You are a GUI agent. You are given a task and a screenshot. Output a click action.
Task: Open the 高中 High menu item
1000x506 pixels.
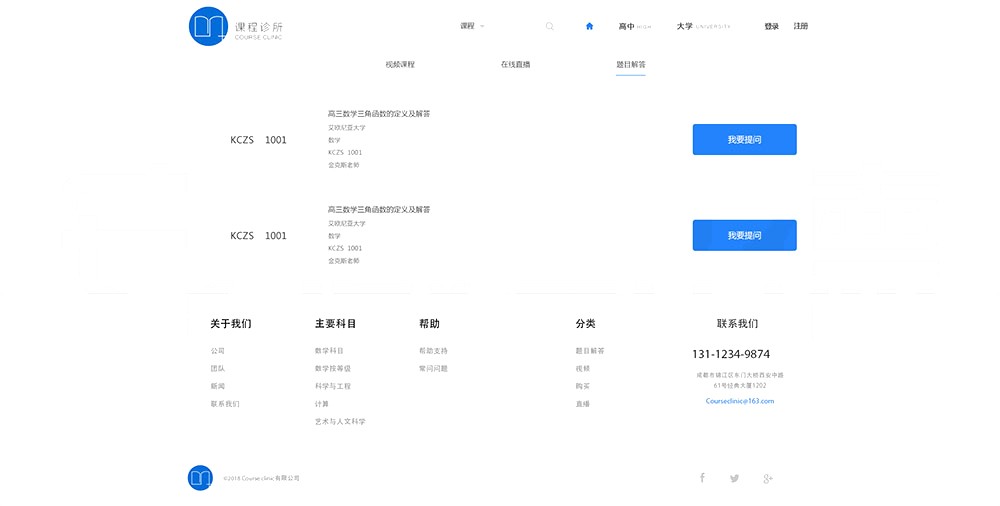[x=634, y=26]
